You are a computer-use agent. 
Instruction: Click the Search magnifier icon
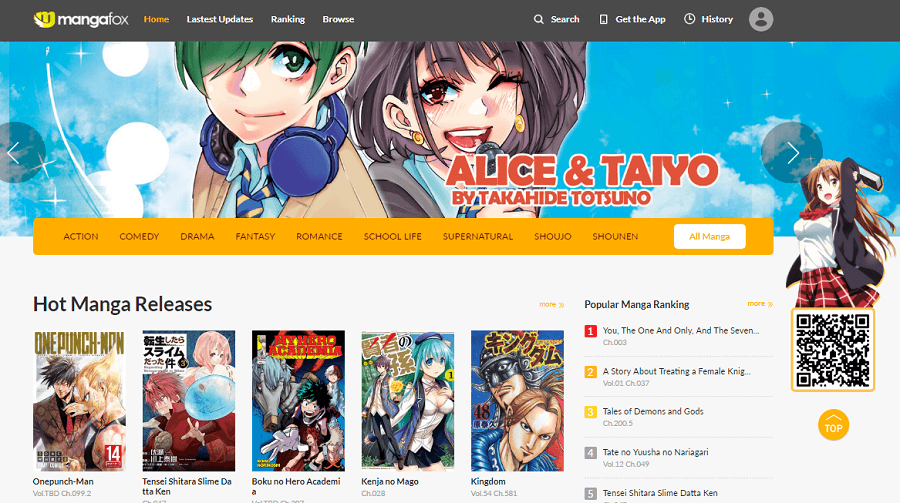[x=539, y=19]
